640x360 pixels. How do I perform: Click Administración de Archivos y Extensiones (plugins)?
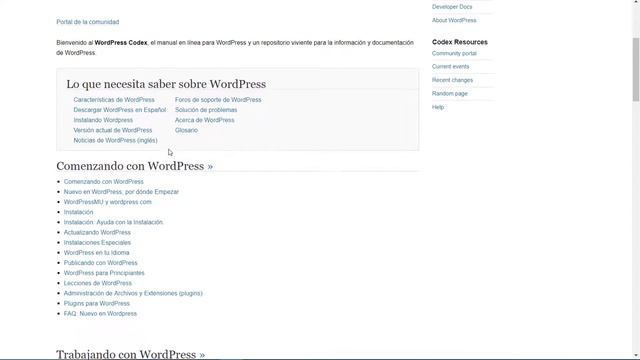[x=133, y=293]
